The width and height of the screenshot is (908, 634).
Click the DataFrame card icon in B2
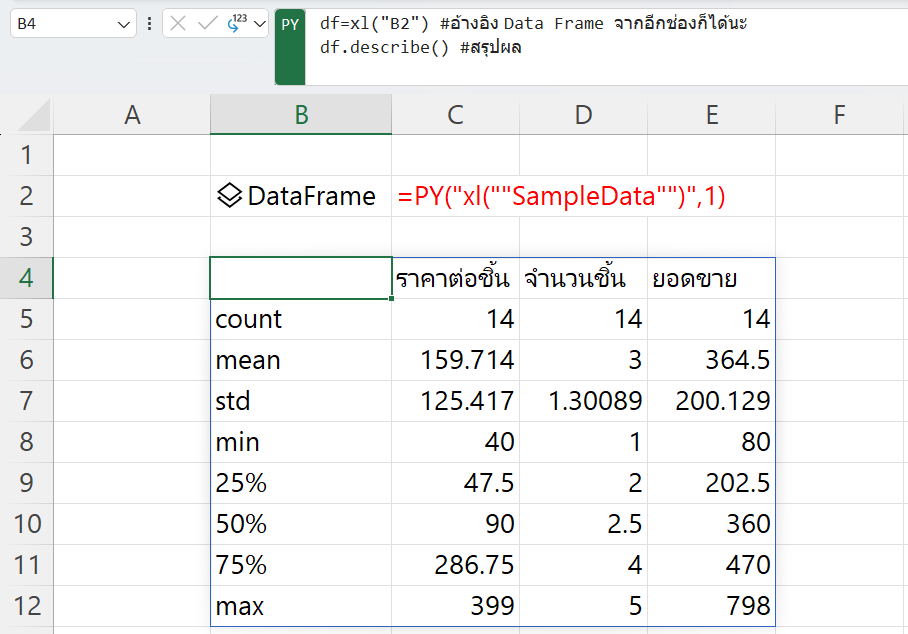[x=229, y=195]
